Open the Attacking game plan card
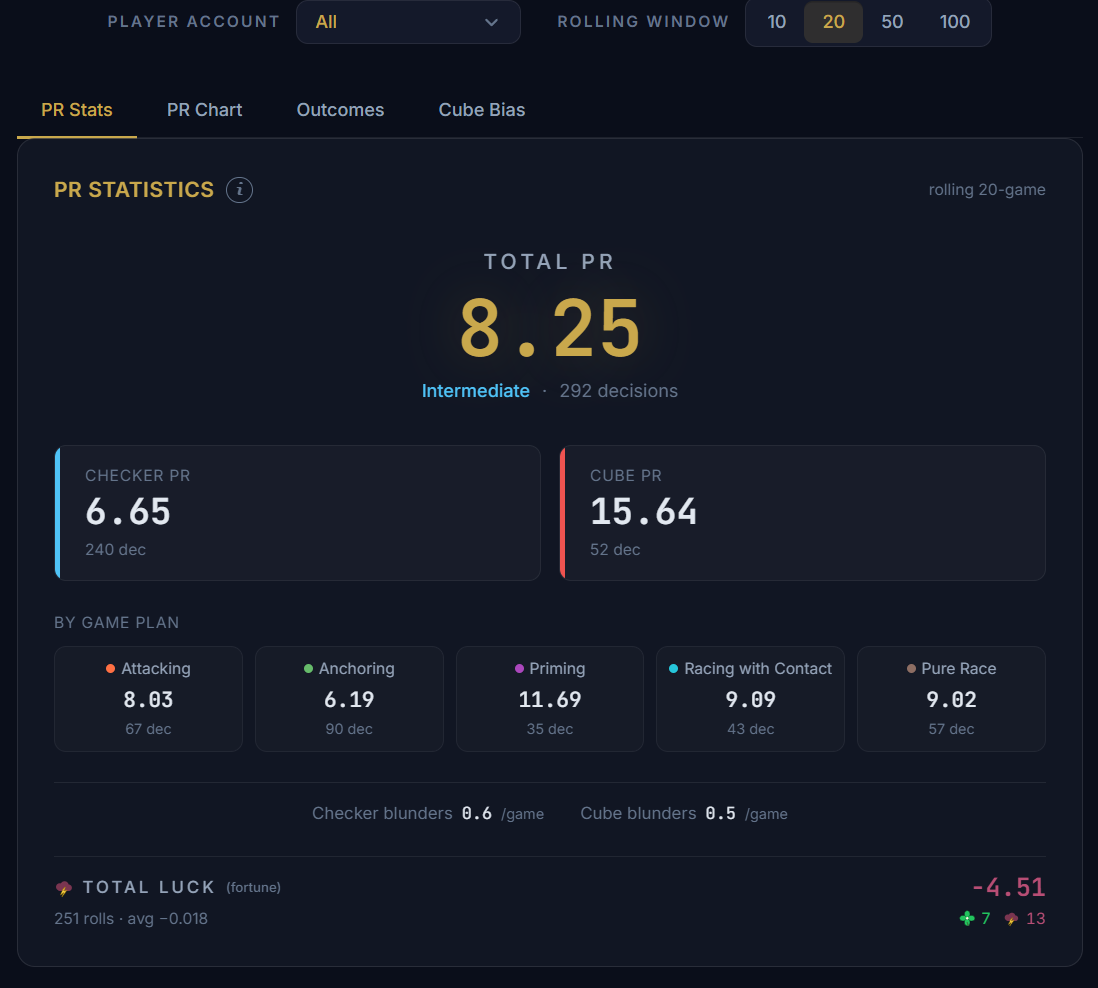Image resolution: width=1098 pixels, height=988 pixels. tap(148, 699)
